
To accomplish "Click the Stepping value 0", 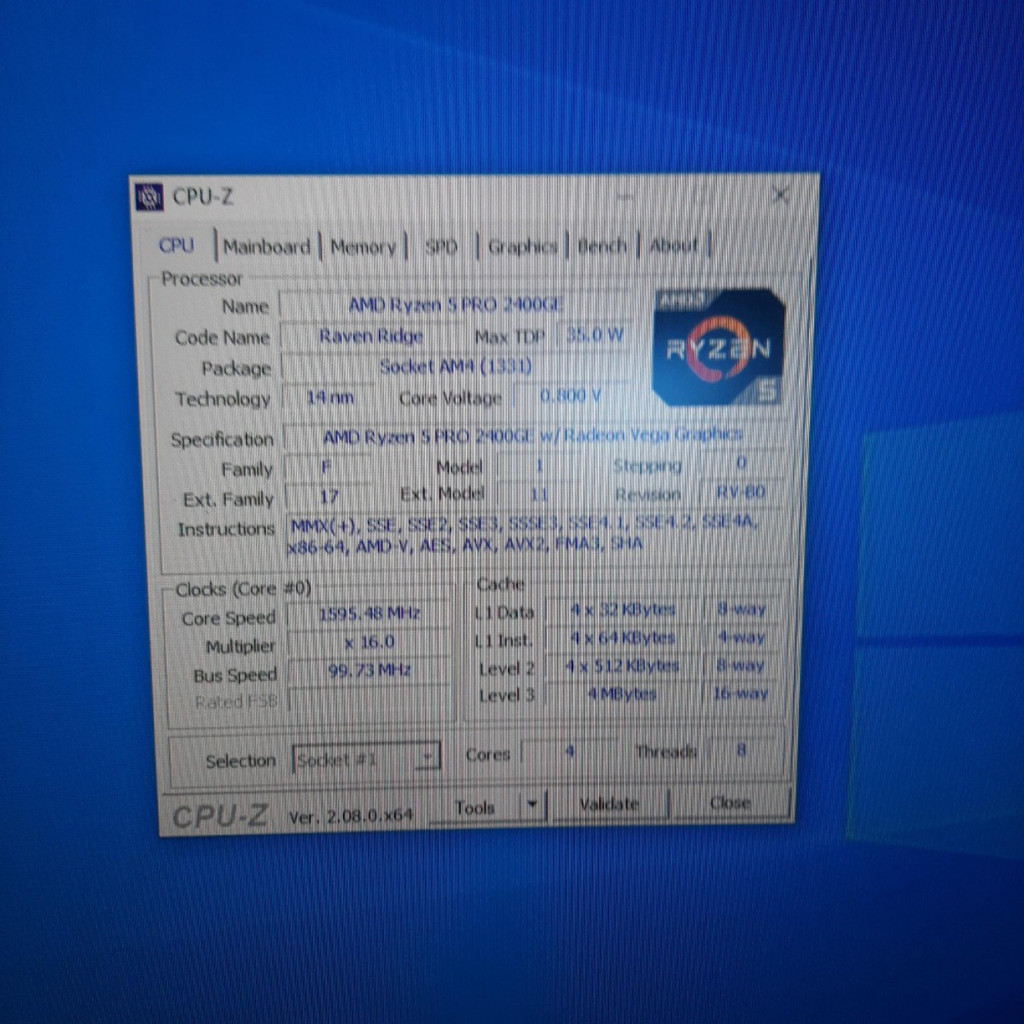I will pos(741,463).
